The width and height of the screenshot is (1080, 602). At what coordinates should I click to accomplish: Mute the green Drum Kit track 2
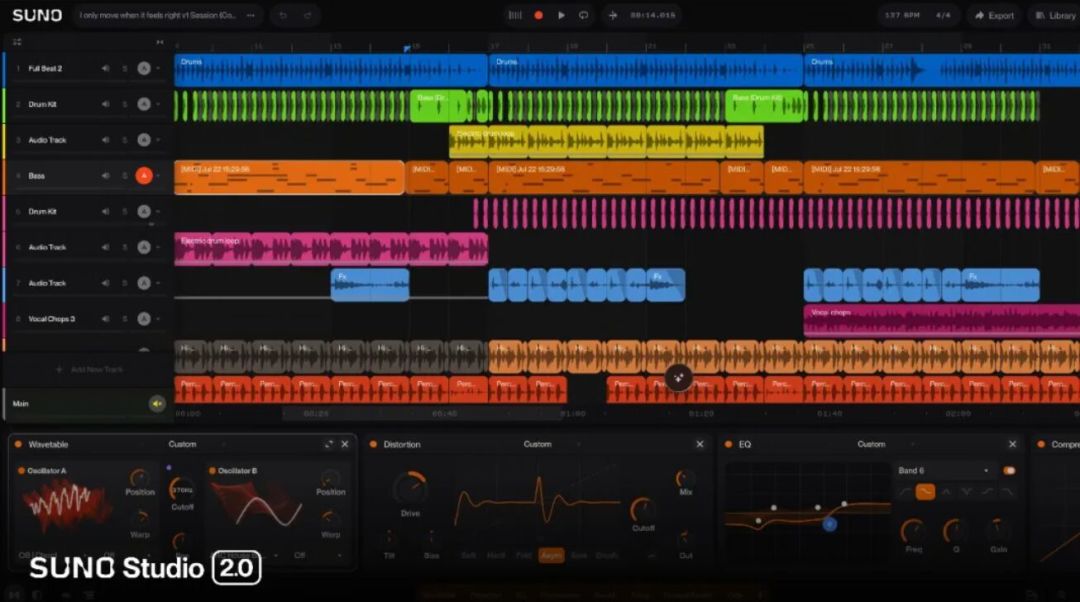click(105, 104)
